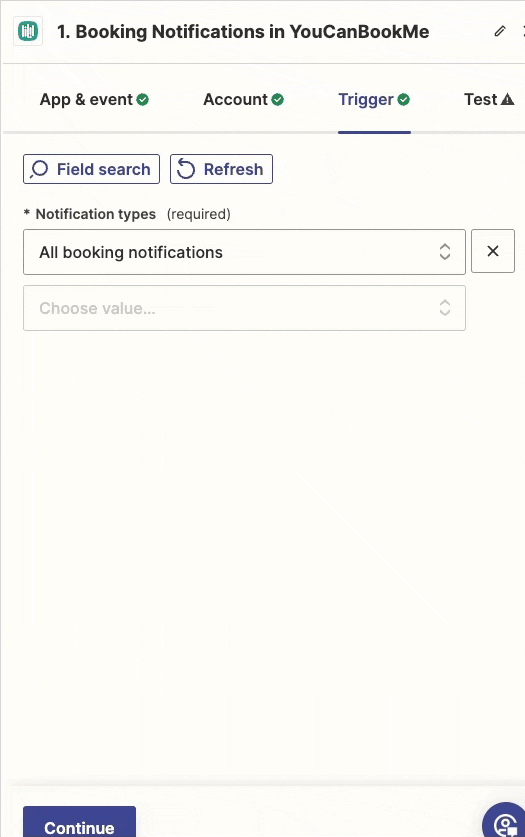Viewport: 525px width, 837px height.
Task: Click the pencil rename step icon
Action: pyautogui.click(x=499, y=31)
